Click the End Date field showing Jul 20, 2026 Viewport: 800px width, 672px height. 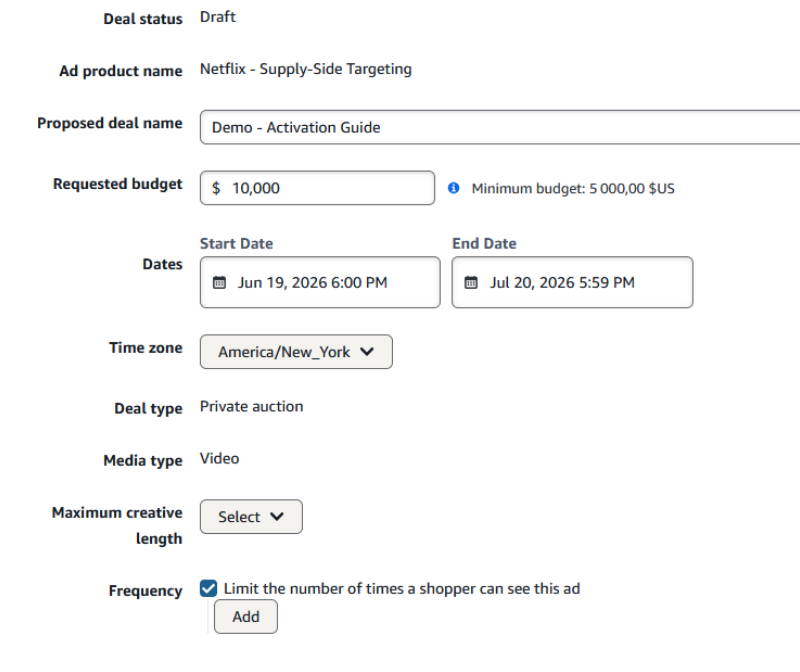coord(572,282)
